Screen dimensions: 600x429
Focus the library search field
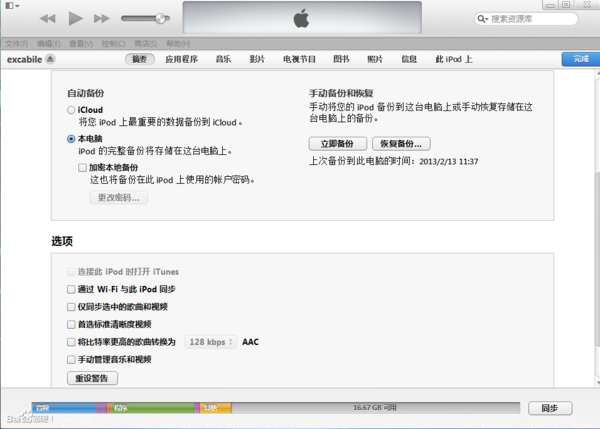pos(526,19)
